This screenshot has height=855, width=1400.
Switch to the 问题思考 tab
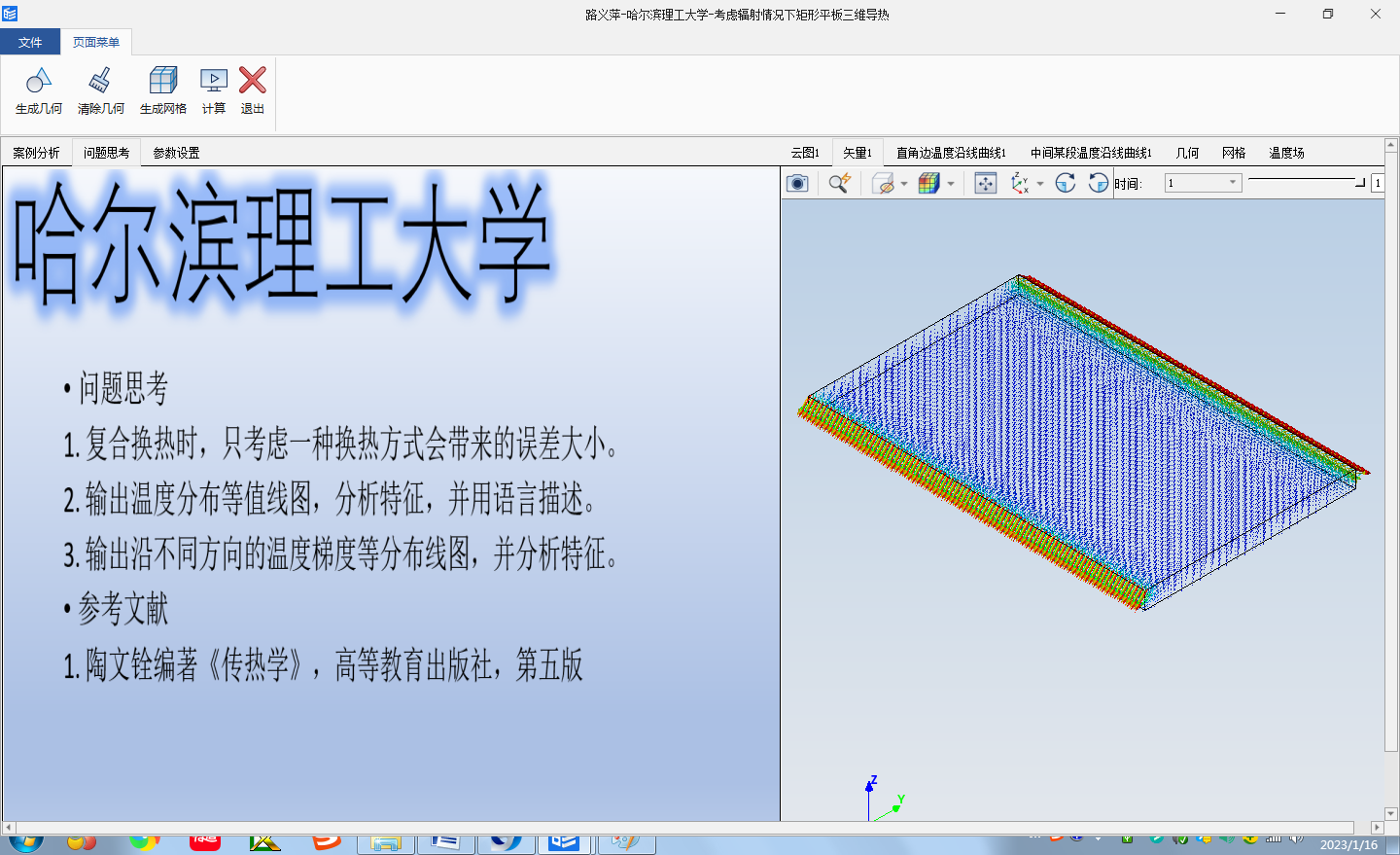pyautogui.click(x=106, y=153)
